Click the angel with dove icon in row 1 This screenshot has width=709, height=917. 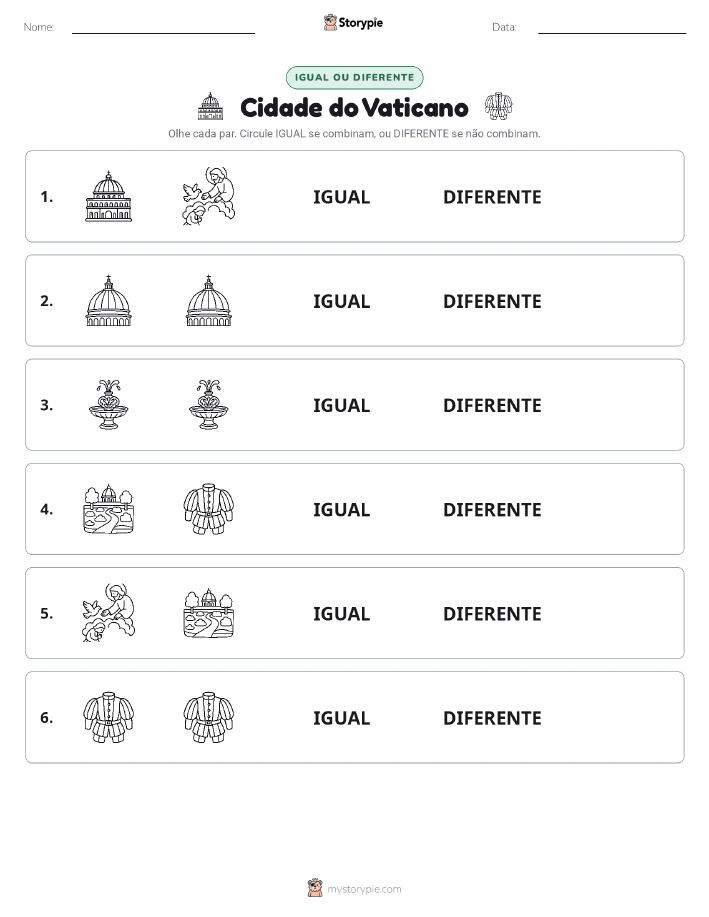tap(208, 196)
